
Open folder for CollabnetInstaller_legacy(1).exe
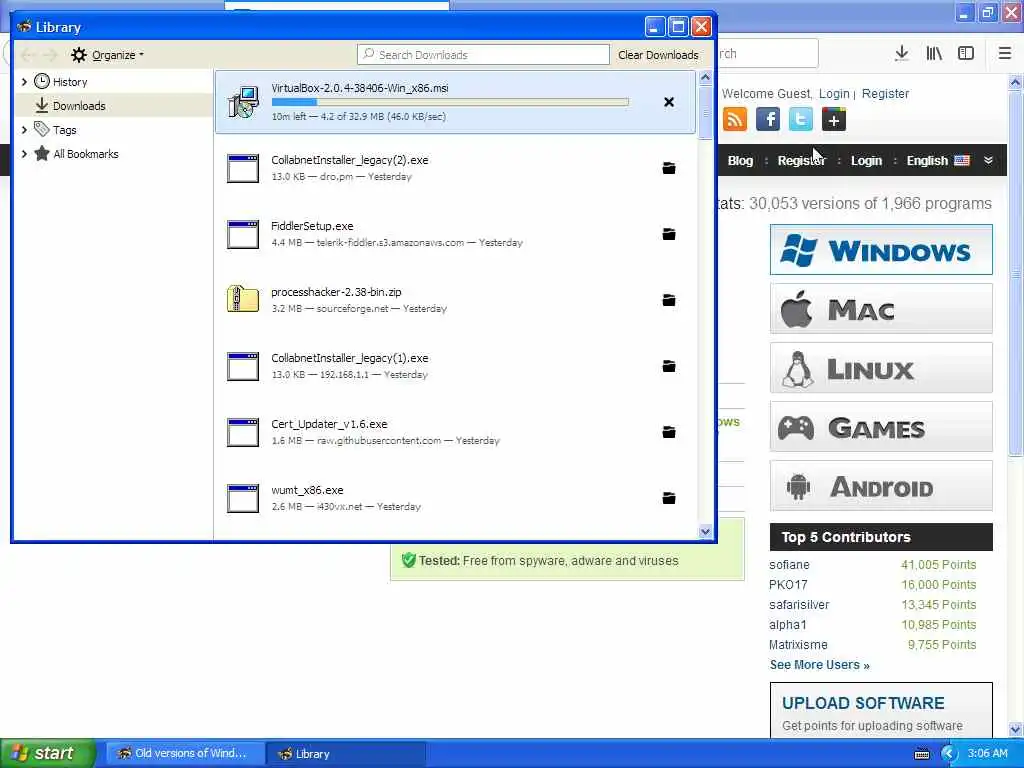(669, 366)
